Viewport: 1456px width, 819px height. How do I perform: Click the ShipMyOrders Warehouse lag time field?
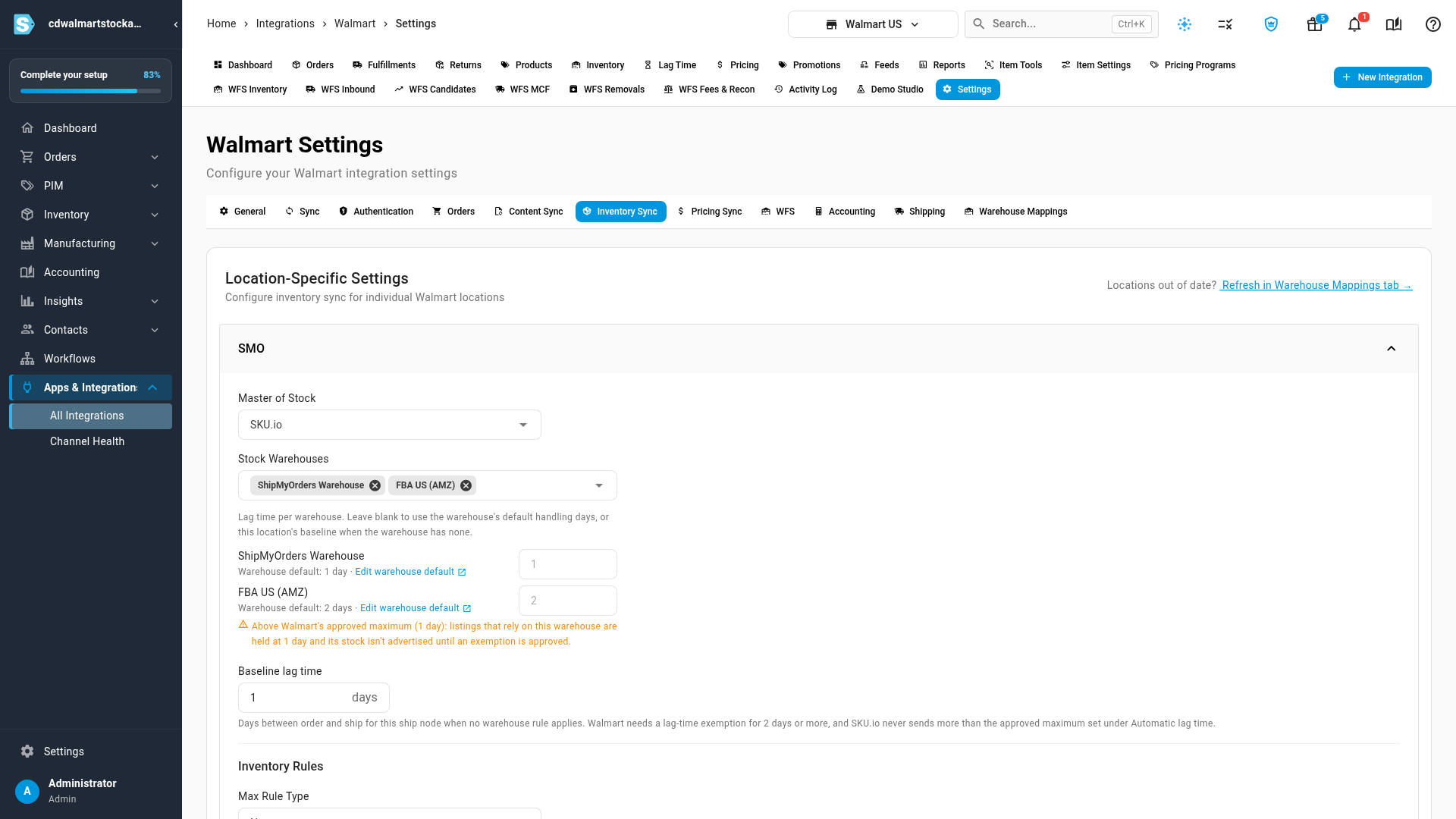(568, 564)
